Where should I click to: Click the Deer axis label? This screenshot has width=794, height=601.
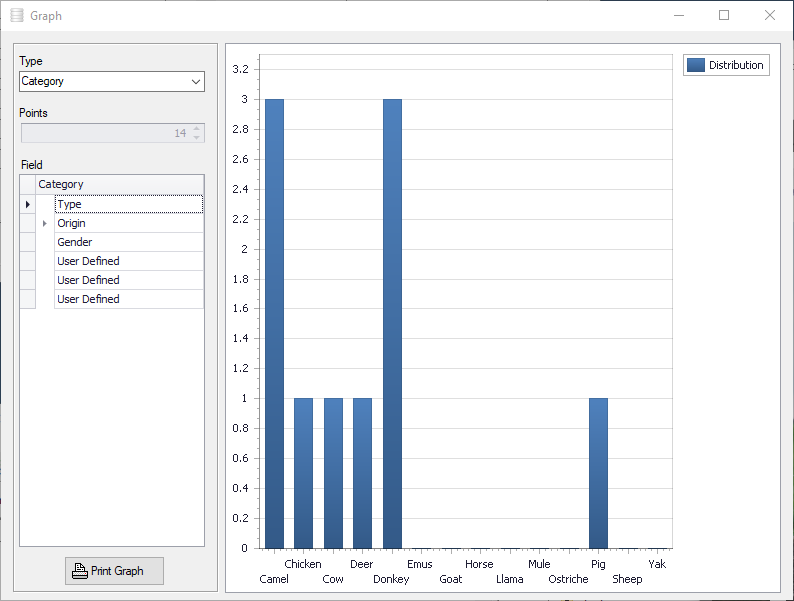362,564
